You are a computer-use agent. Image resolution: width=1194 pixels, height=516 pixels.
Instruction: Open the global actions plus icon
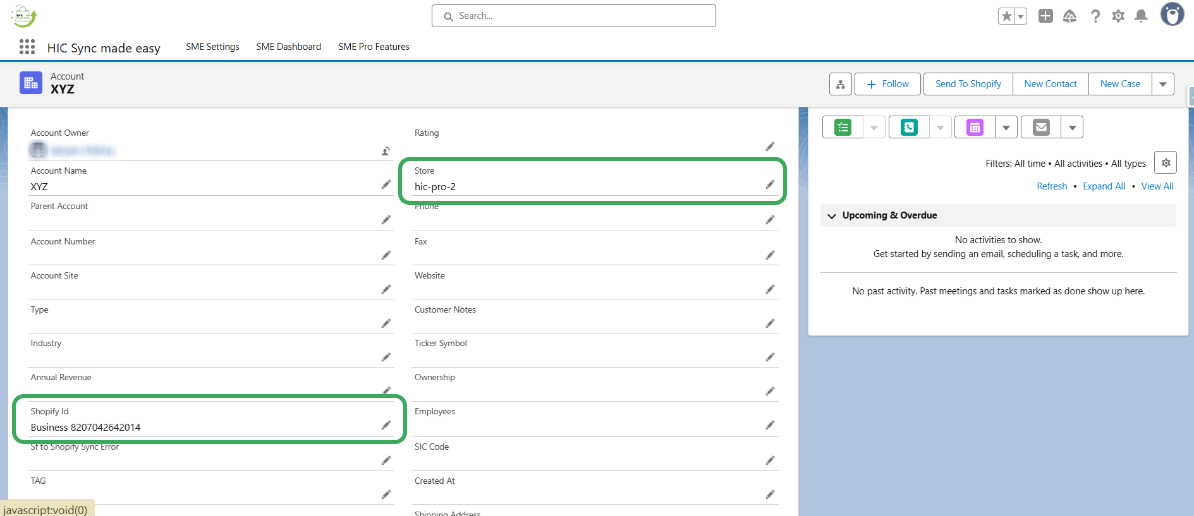coord(1045,16)
